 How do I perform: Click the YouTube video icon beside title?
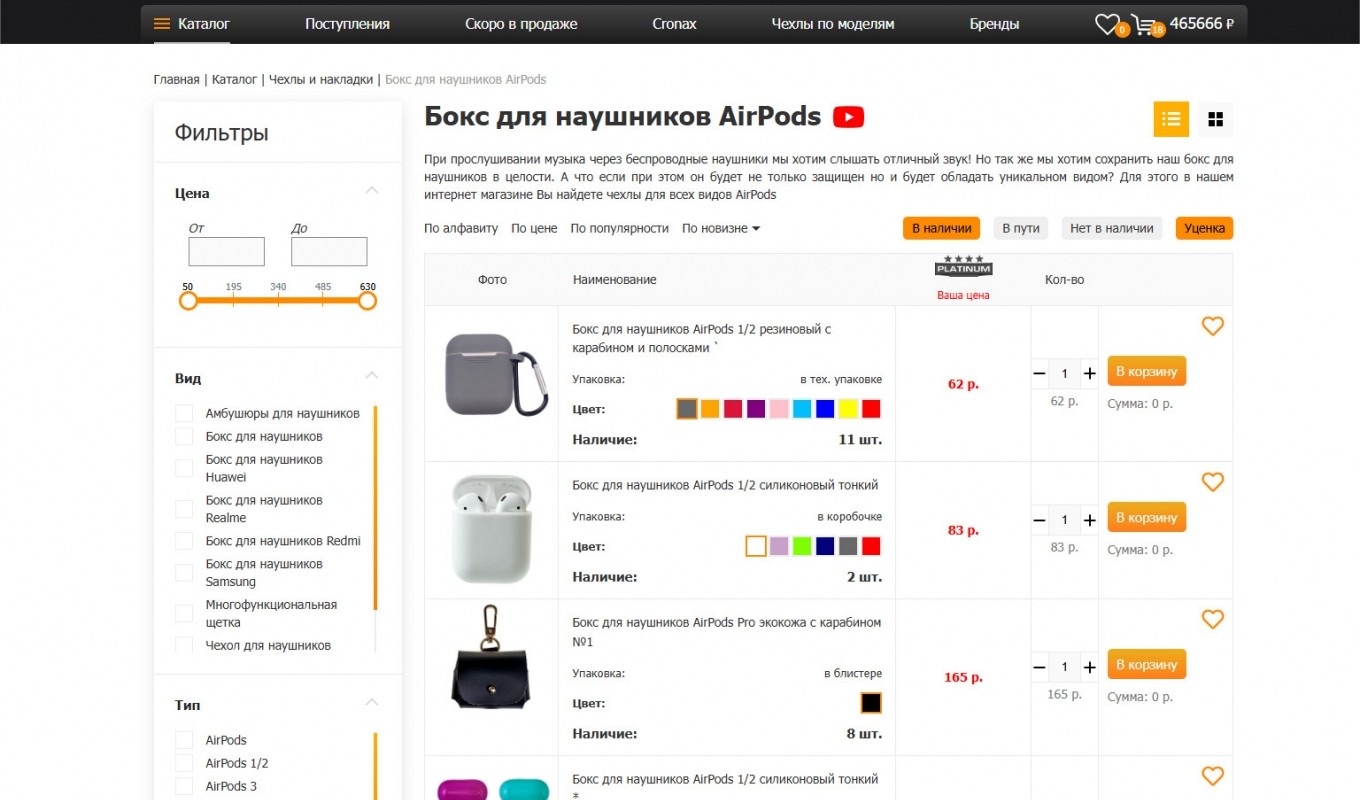[x=848, y=118]
